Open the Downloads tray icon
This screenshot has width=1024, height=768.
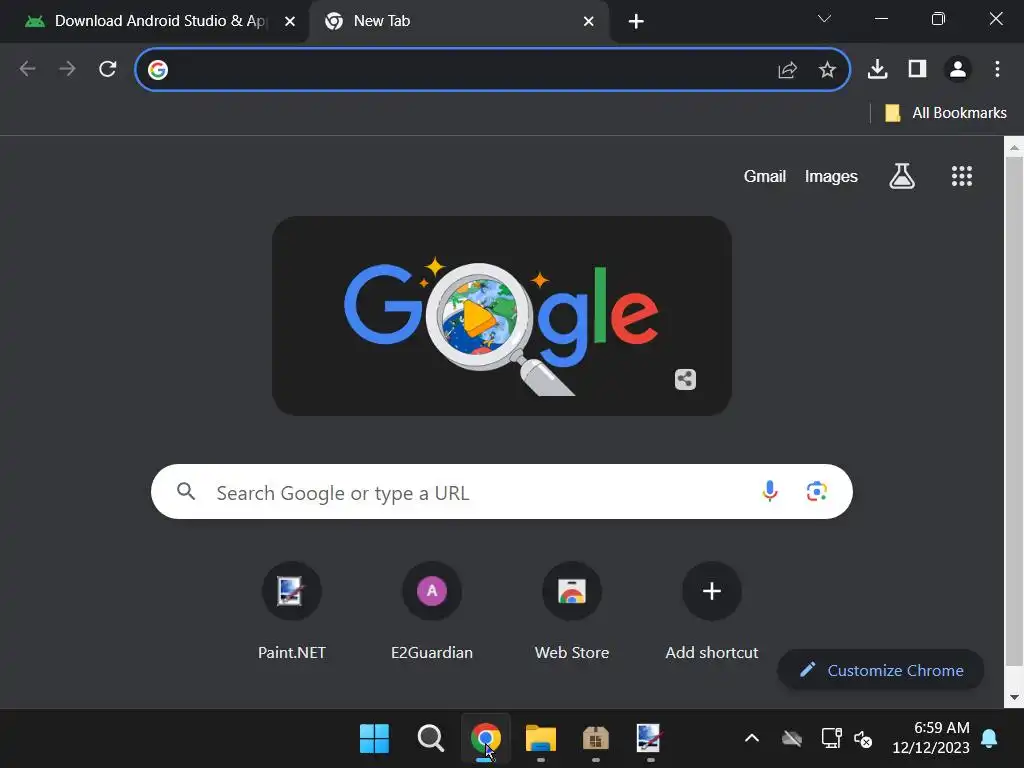tap(878, 69)
